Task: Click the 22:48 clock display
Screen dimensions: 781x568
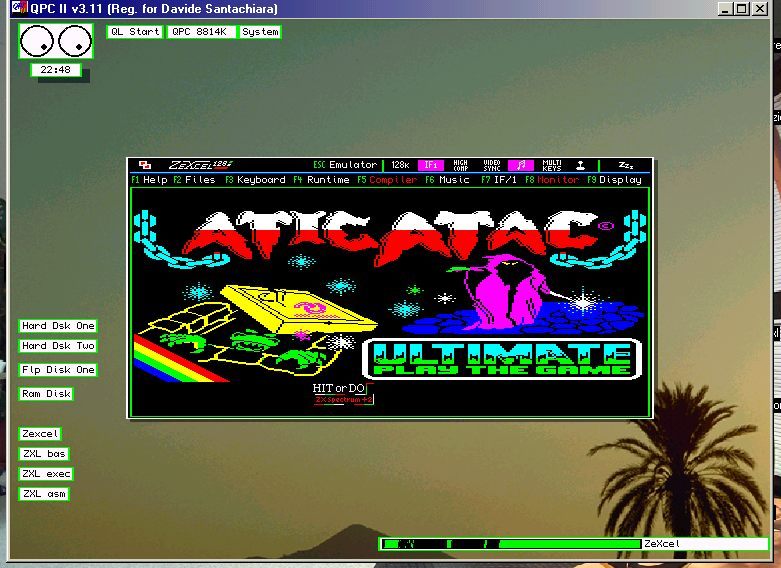Action: tap(55, 70)
